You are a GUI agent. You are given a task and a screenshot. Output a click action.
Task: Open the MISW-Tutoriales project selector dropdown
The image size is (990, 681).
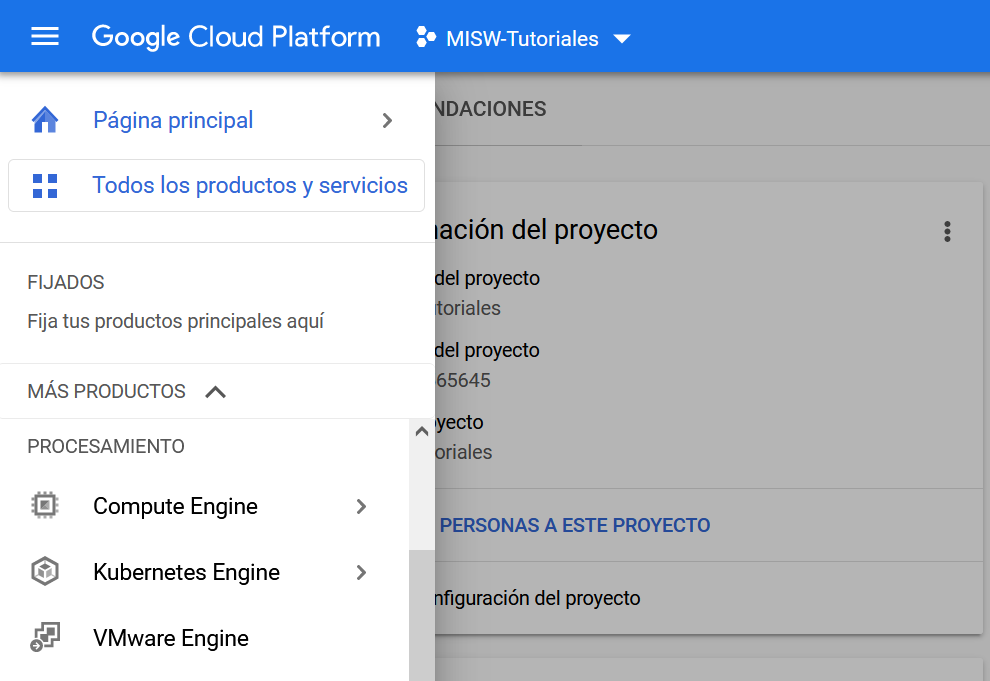click(x=523, y=38)
